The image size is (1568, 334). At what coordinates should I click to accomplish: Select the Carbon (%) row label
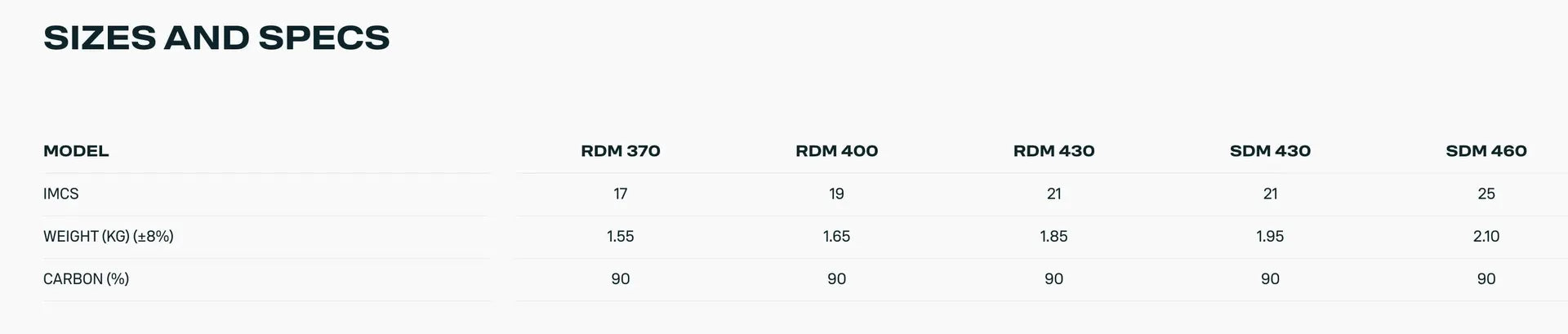(x=86, y=279)
